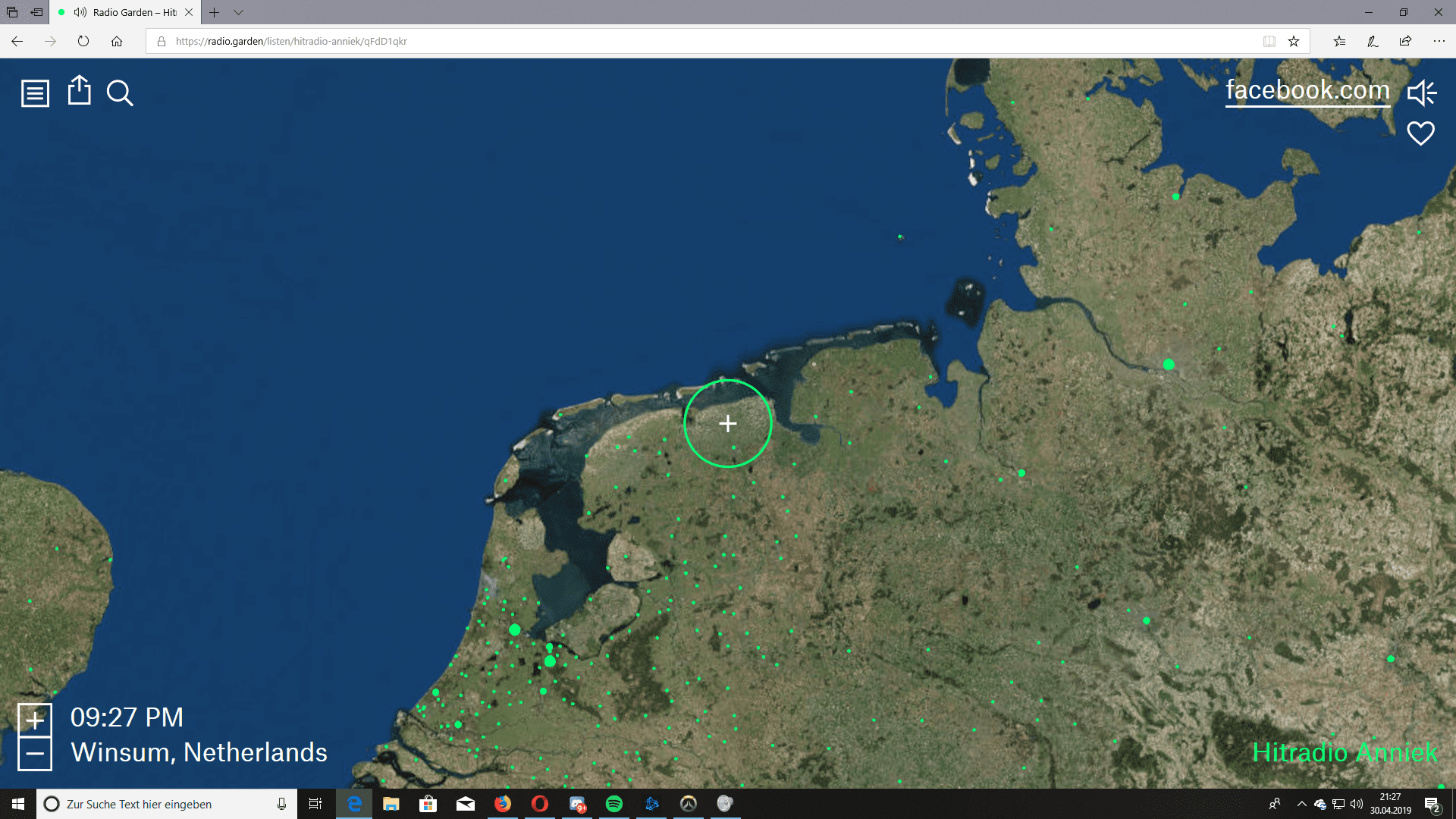Show tab previews chevron
The height and width of the screenshot is (819, 1456).
pos(238,12)
